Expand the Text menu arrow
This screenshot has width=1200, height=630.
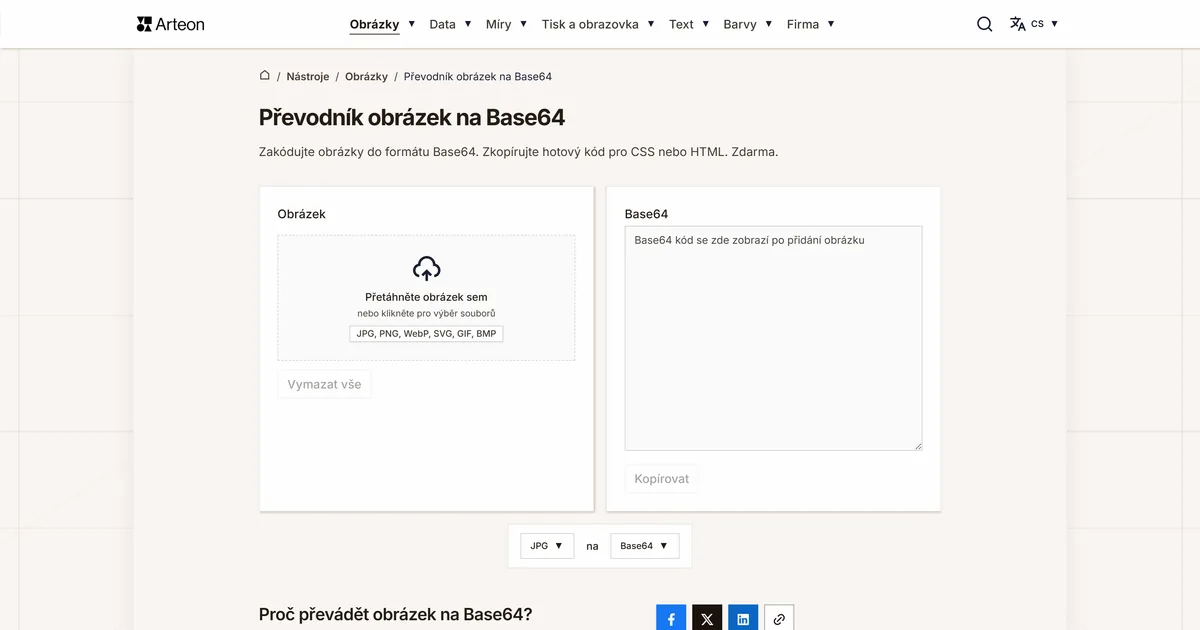(705, 24)
